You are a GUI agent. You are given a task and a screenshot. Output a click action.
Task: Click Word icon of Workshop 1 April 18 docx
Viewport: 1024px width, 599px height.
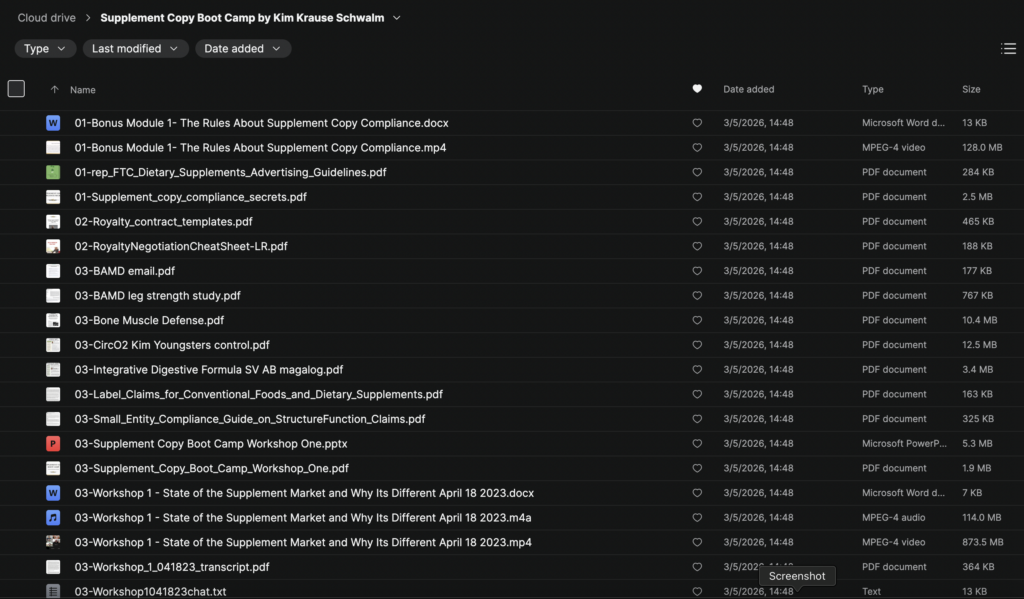pyautogui.click(x=53, y=493)
